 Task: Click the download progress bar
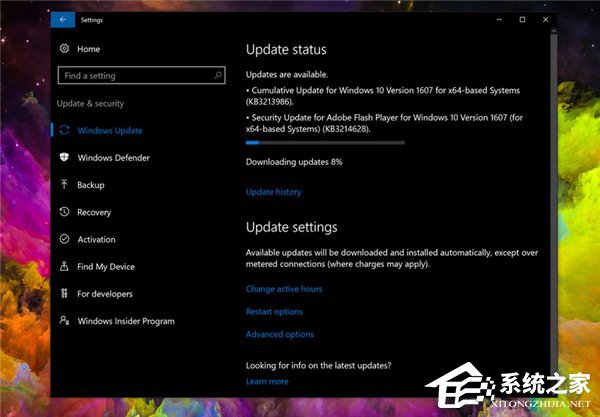pos(325,143)
